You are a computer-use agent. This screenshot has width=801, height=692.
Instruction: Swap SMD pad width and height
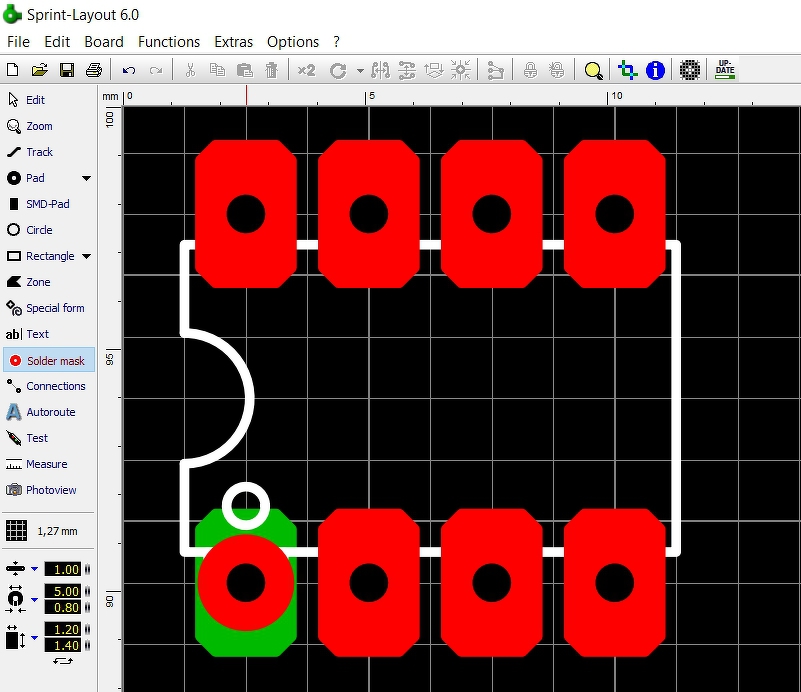63,661
